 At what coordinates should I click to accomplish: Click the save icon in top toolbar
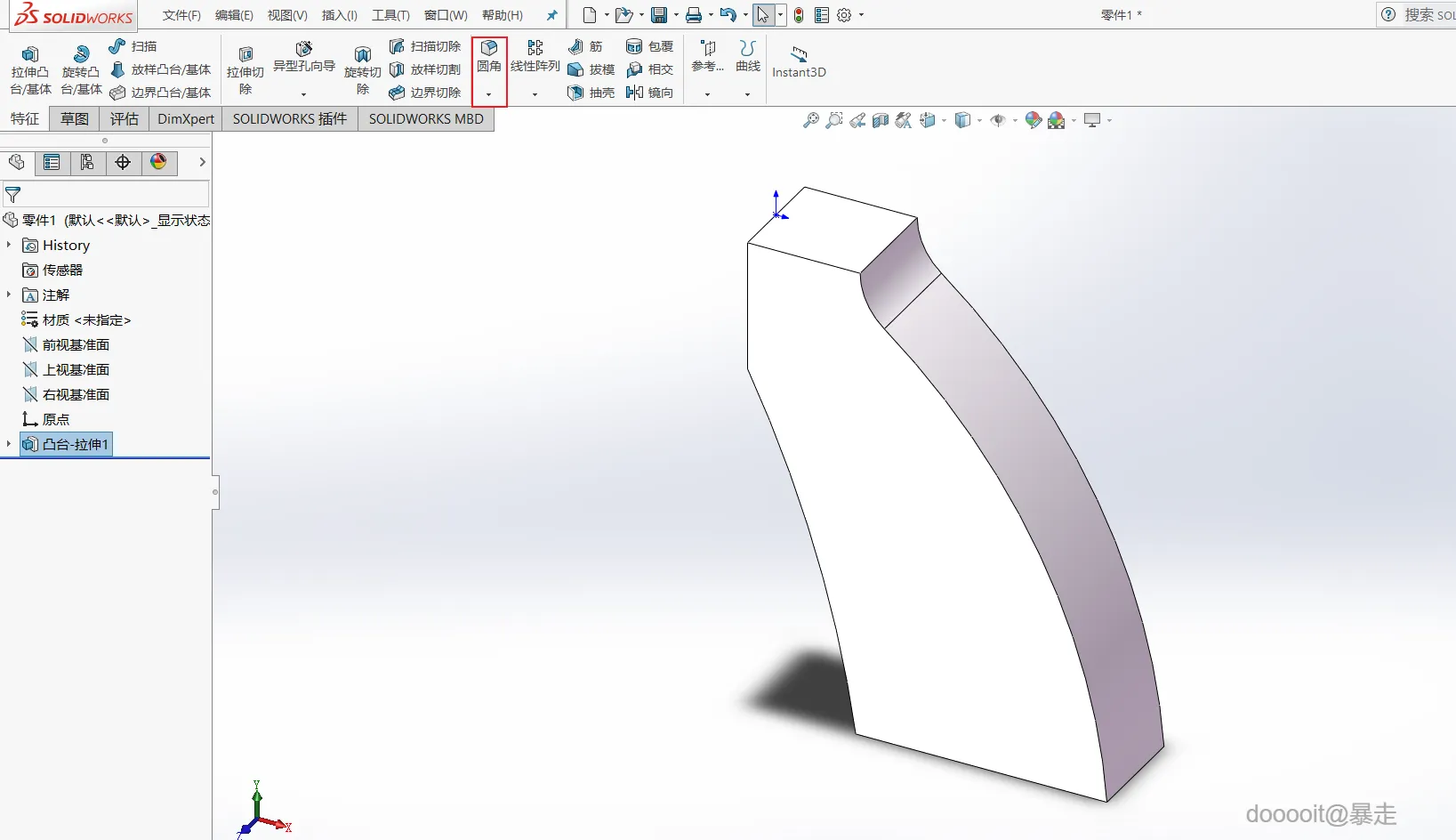[x=659, y=15]
